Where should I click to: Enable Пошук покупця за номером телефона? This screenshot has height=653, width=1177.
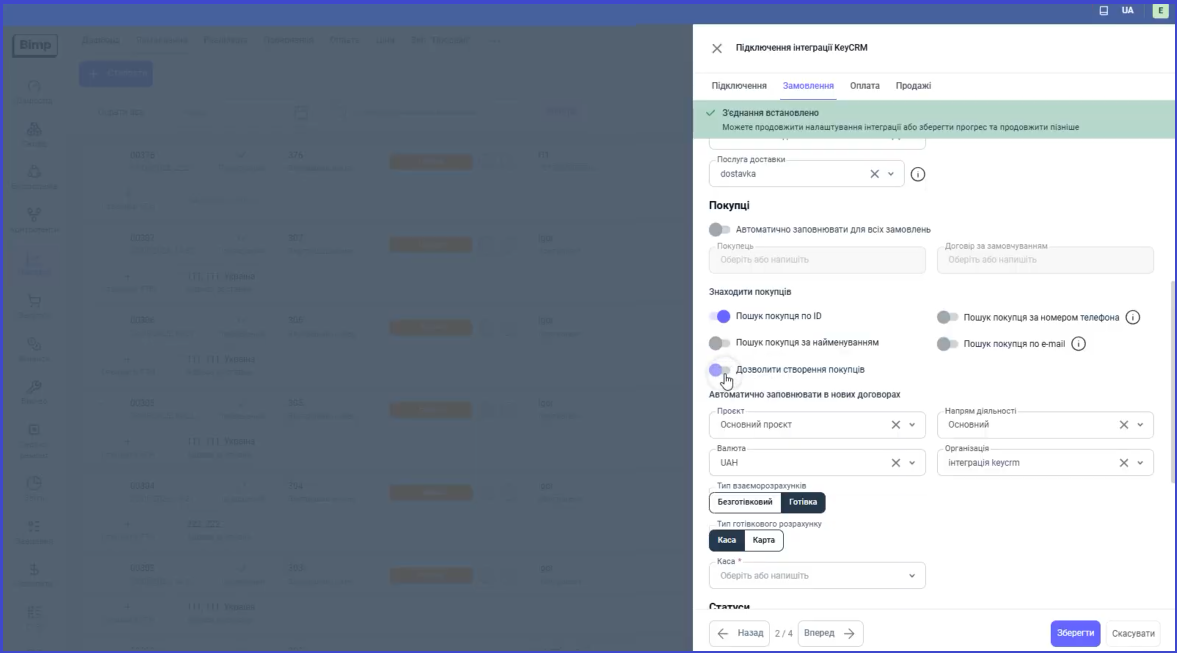(947, 317)
